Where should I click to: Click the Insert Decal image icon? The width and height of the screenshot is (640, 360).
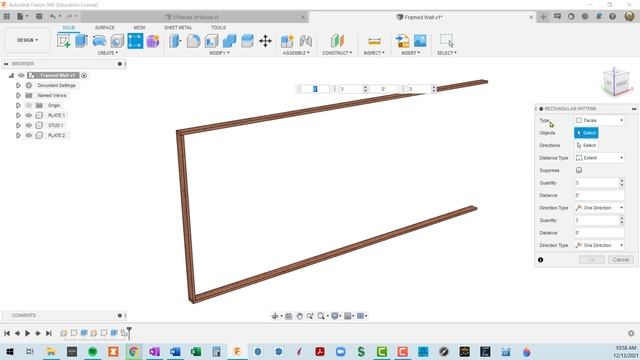click(420, 41)
